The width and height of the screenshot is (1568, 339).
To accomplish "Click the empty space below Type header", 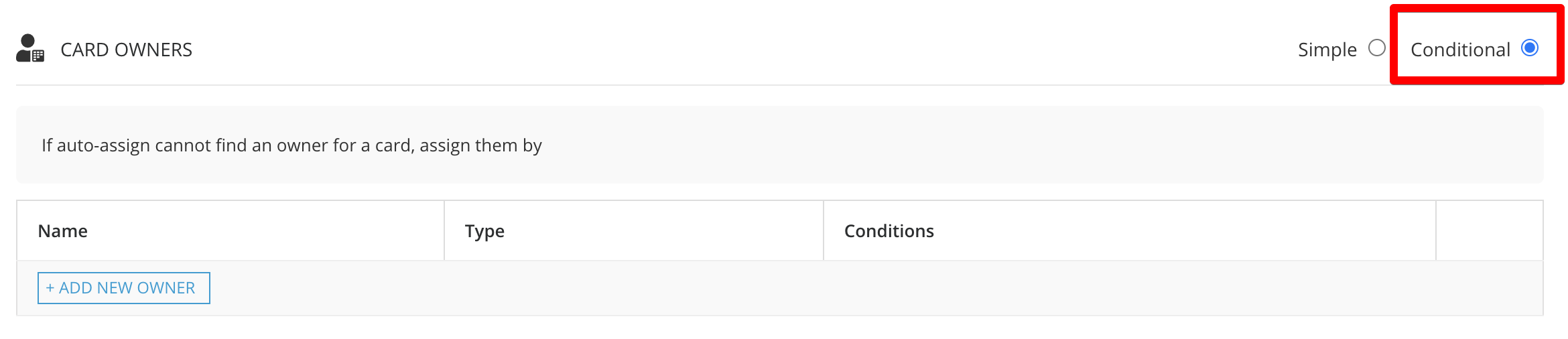I will 634,288.
